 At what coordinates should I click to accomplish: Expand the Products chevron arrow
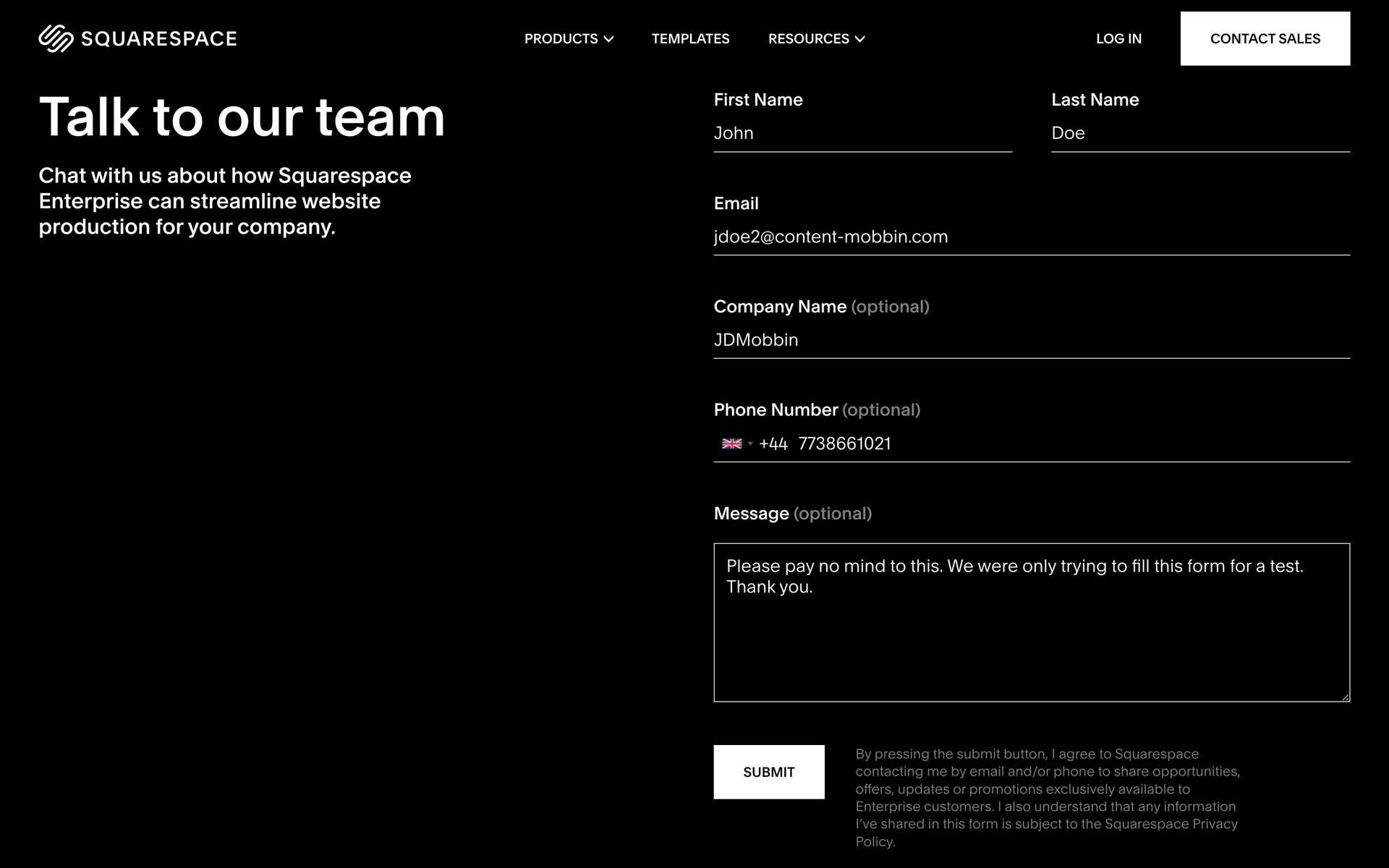608,39
